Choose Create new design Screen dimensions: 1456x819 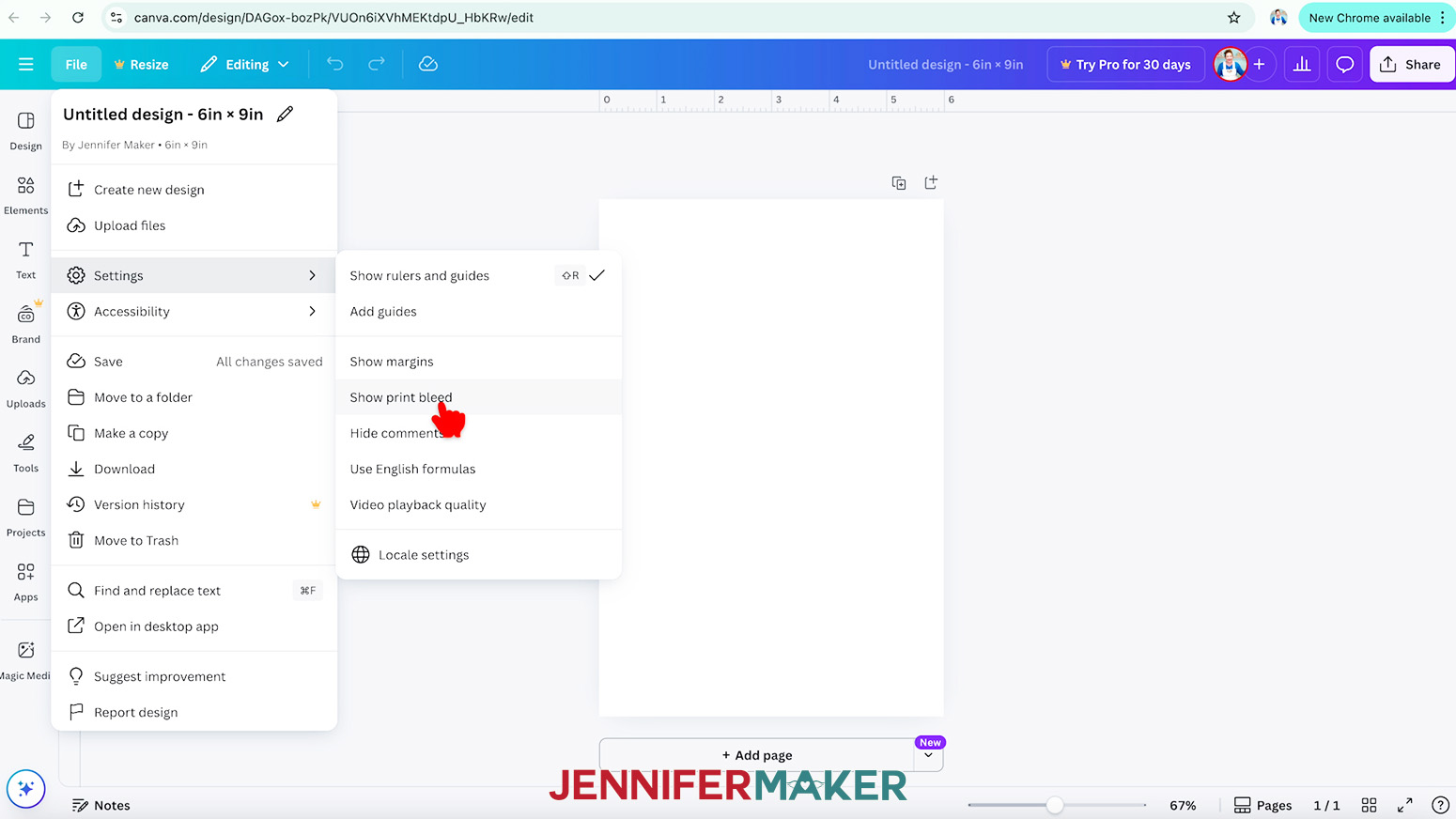click(194, 190)
